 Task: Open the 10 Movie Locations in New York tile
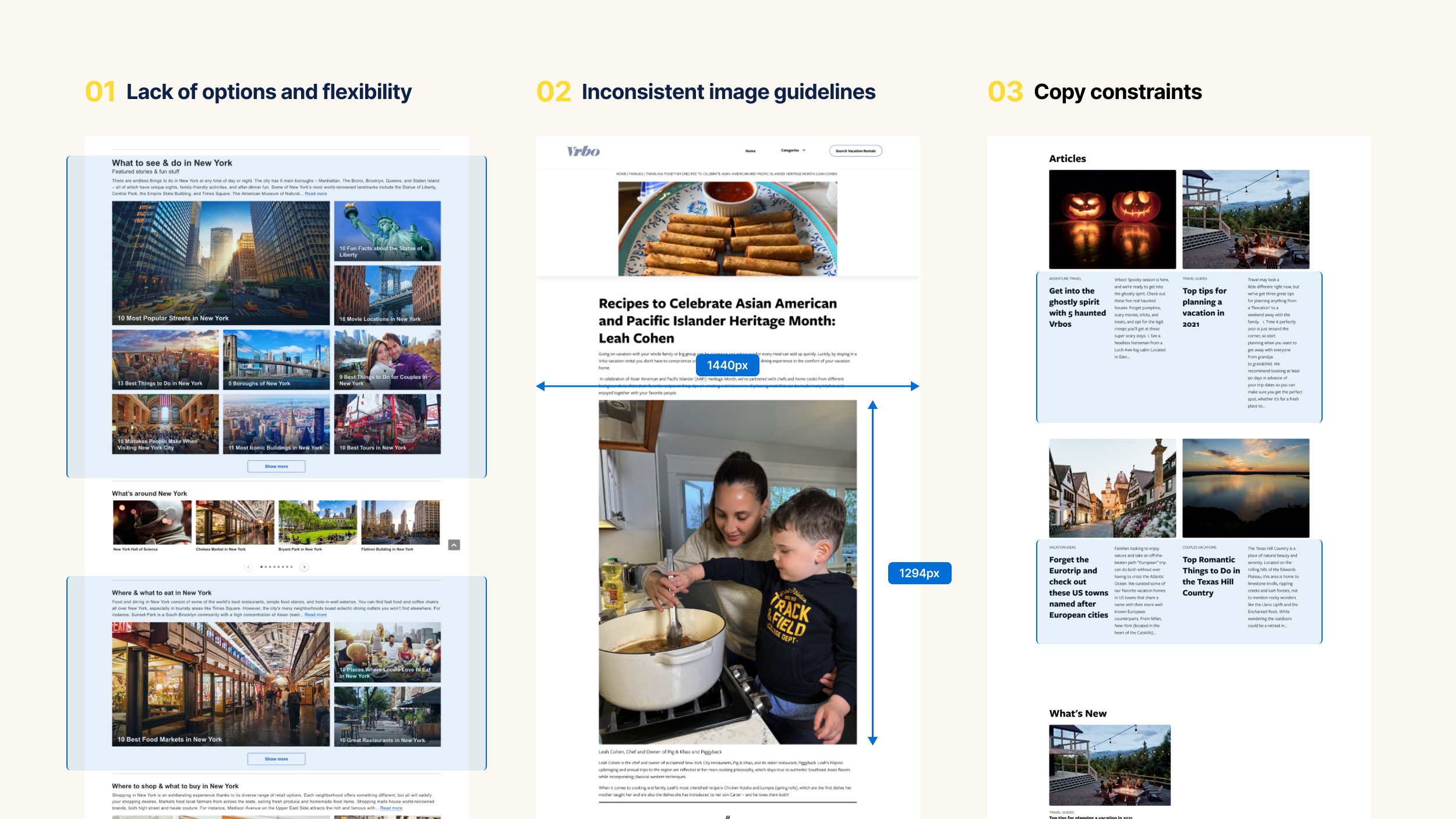(x=387, y=295)
